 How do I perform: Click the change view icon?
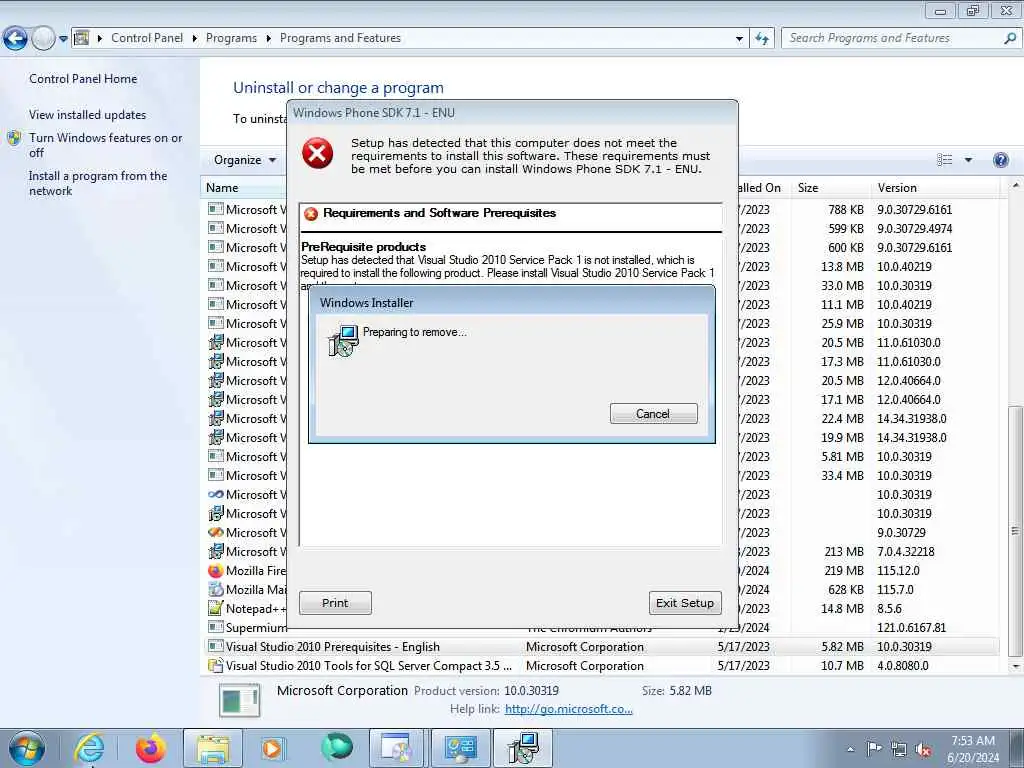click(944, 160)
